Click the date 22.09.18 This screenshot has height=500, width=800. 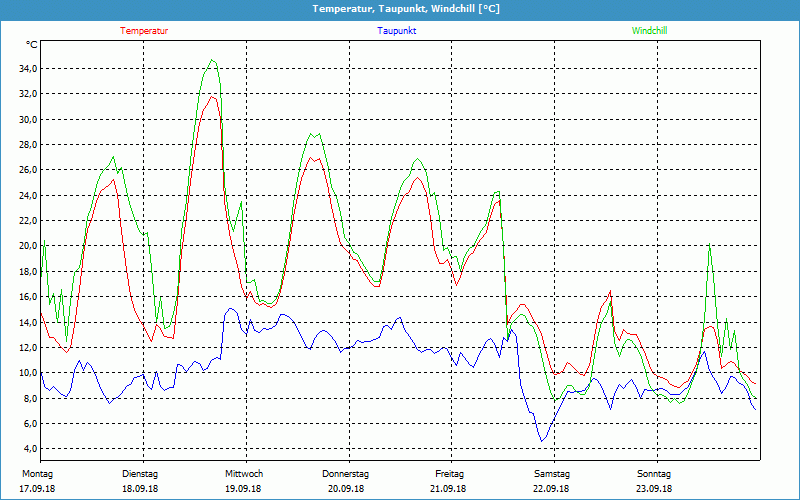tap(551, 489)
